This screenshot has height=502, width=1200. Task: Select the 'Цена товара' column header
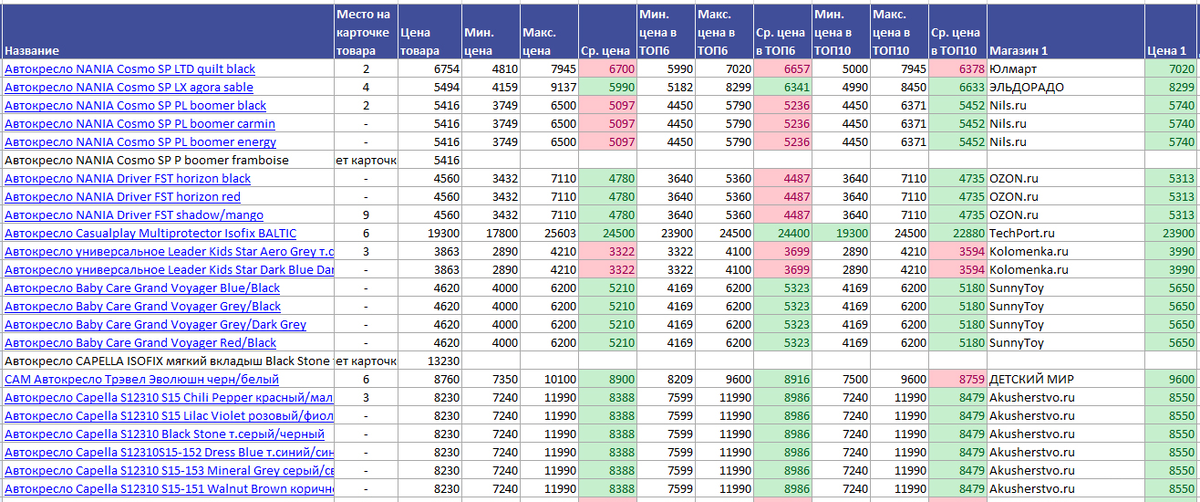click(430, 31)
